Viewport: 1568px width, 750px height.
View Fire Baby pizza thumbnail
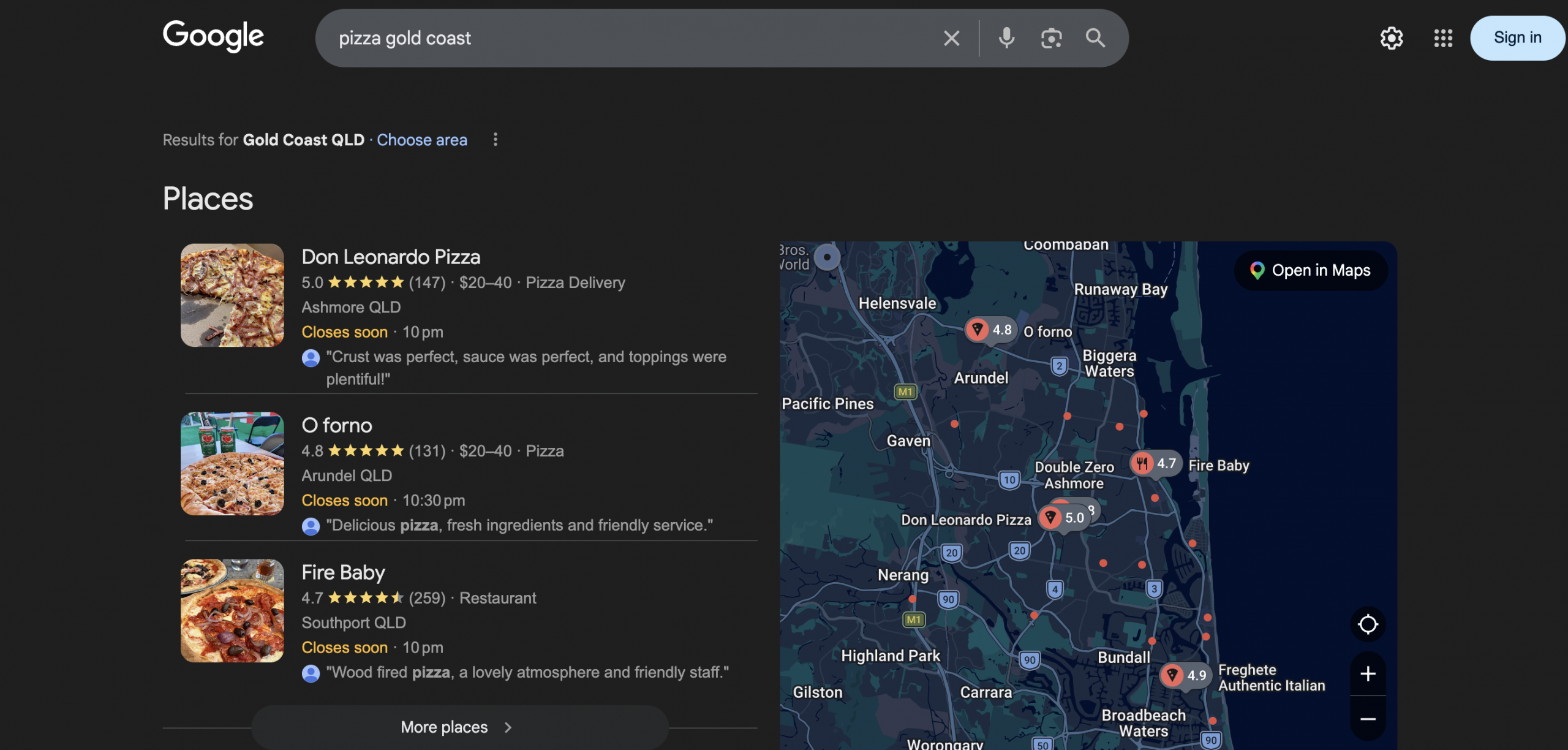tap(232, 610)
